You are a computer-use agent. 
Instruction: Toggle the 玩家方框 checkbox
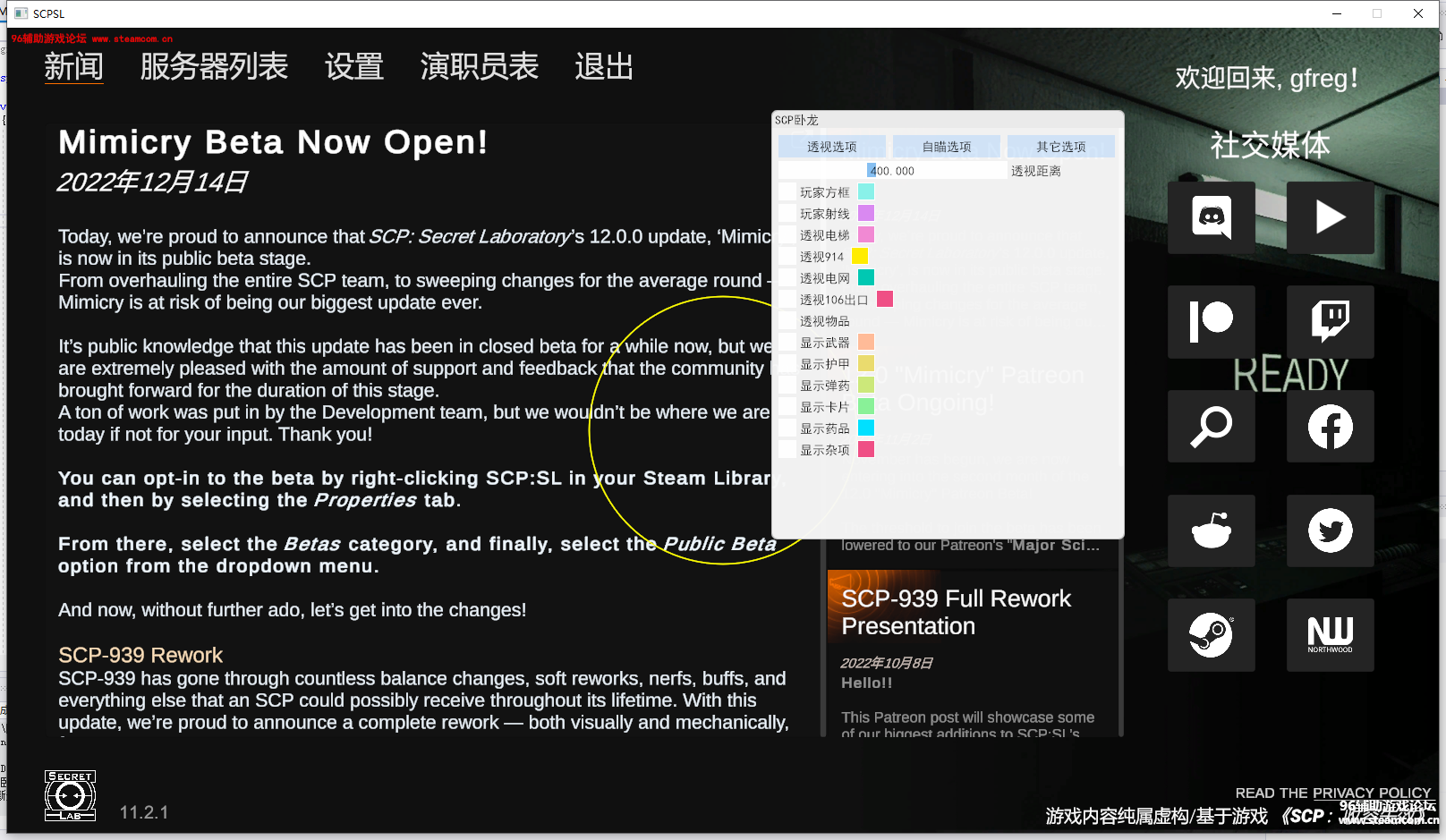click(x=787, y=192)
